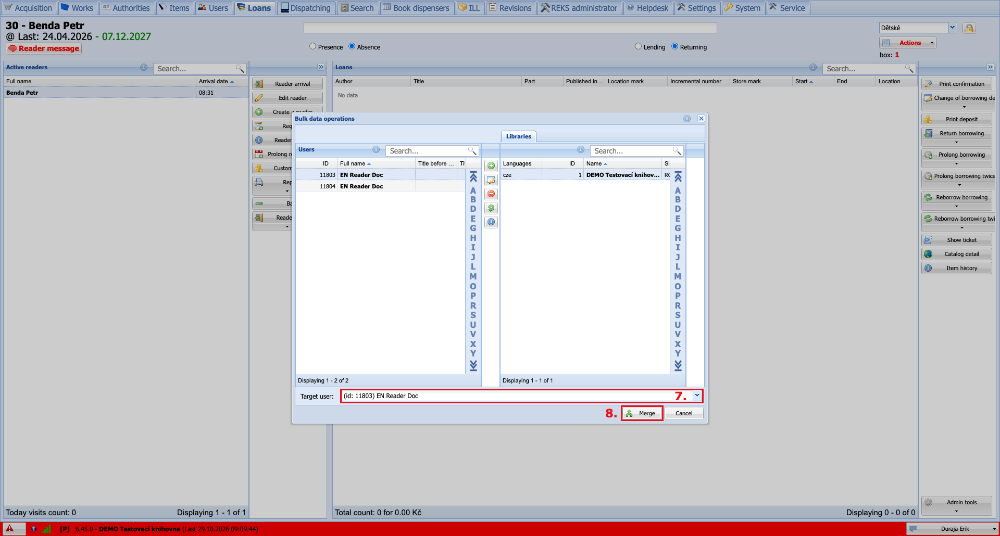The image size is (1000, 536).
Task: Click the red remove icon in dialog
Action: [x=491, y=194]
